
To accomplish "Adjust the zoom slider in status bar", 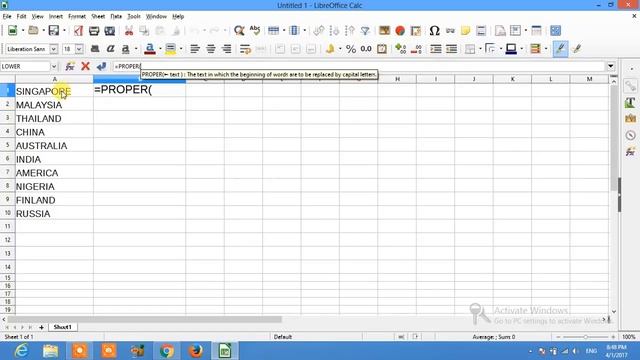I will (x=585, y=337).
